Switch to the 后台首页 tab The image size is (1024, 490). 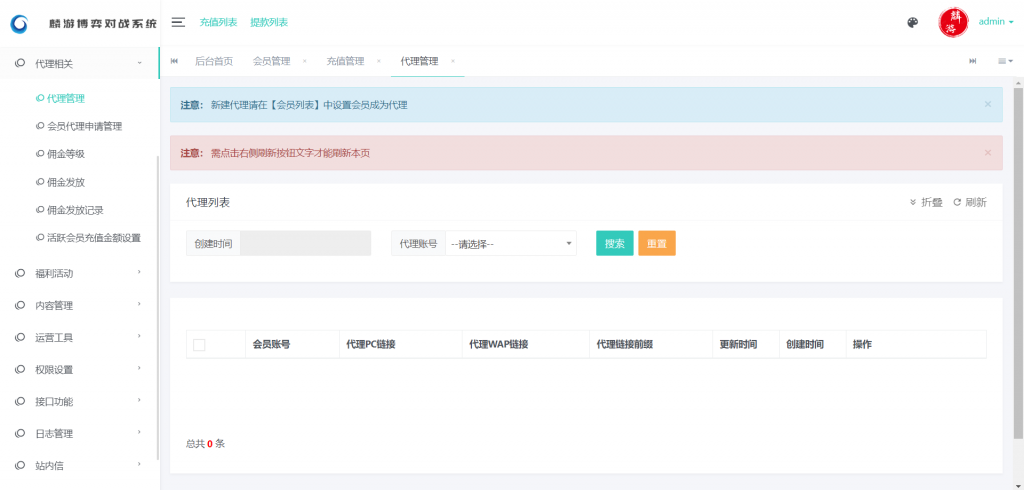click(x=214, y=61)
